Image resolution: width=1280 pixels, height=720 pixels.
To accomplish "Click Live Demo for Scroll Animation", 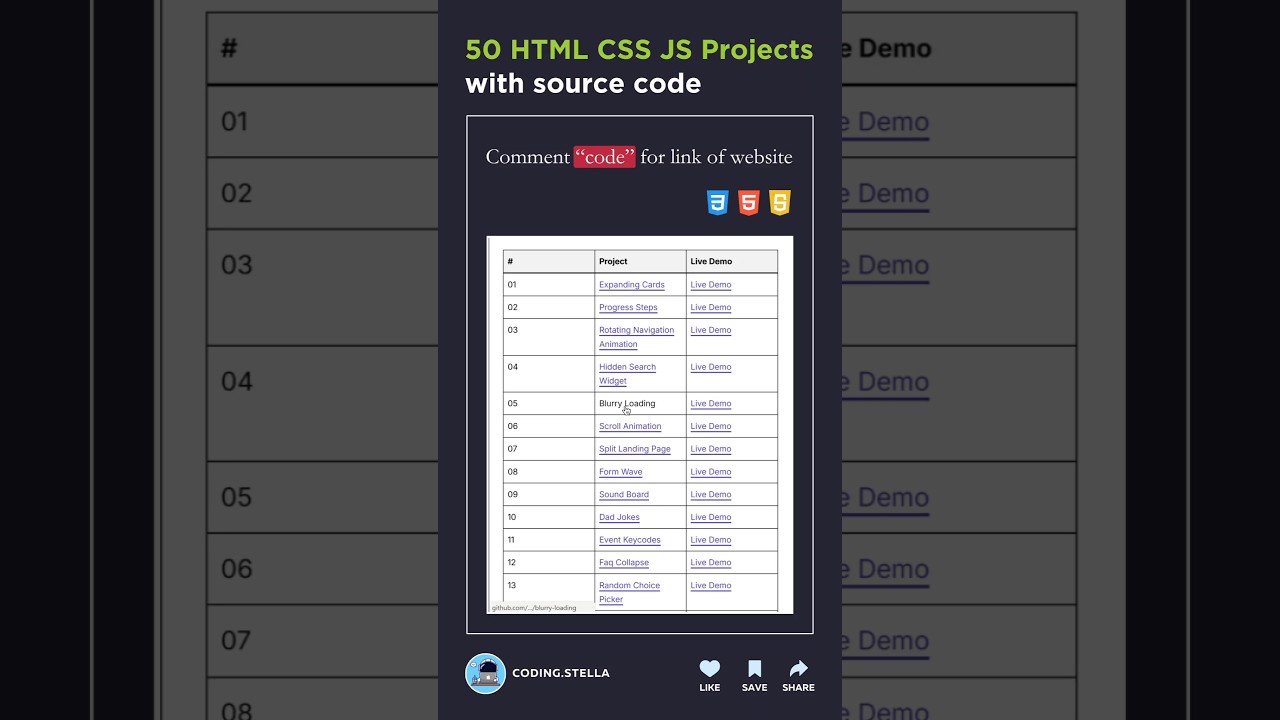I will (x=711, y=427).
